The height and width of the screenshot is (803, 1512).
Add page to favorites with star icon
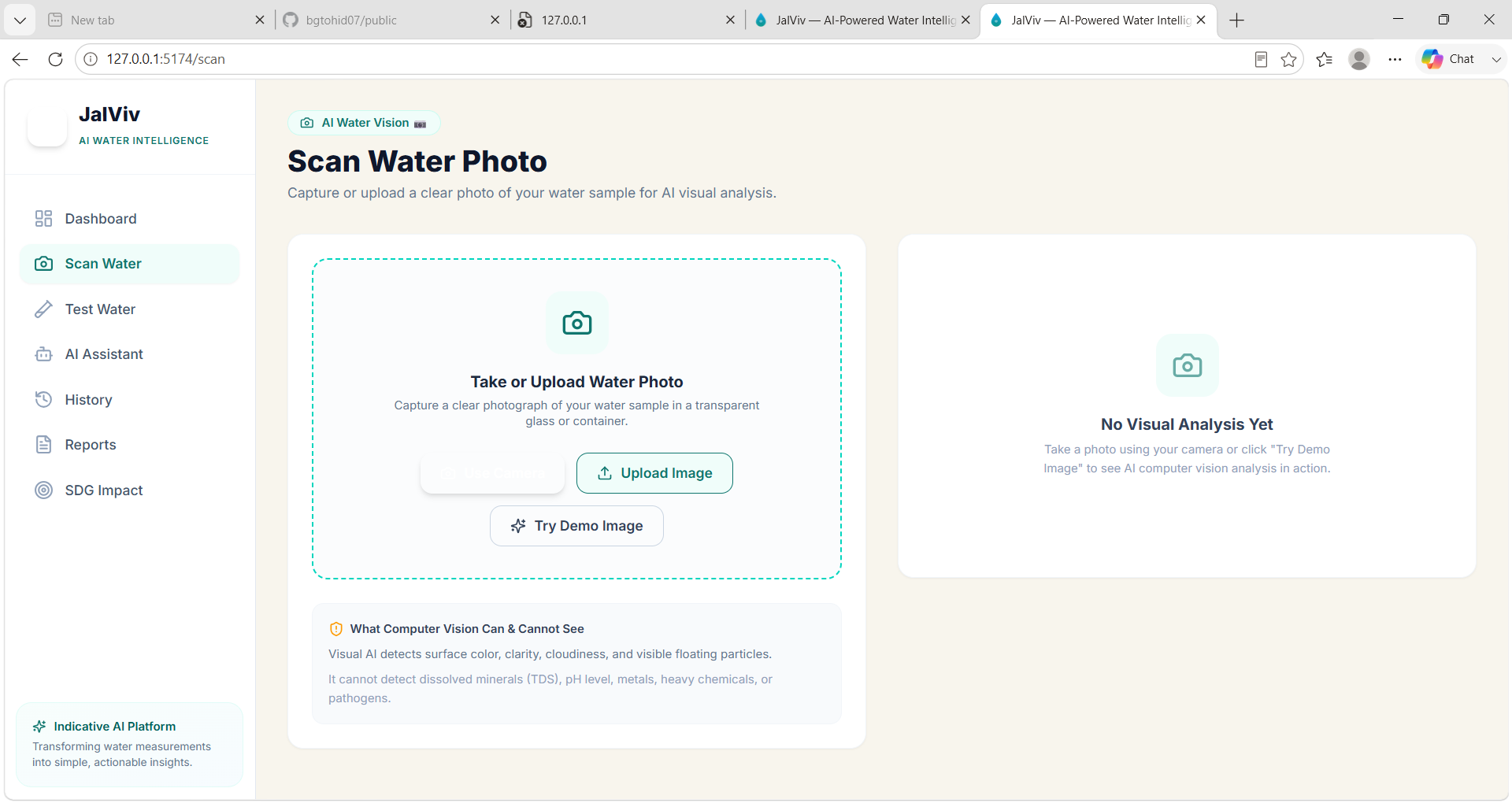[x=1288, y=59]
